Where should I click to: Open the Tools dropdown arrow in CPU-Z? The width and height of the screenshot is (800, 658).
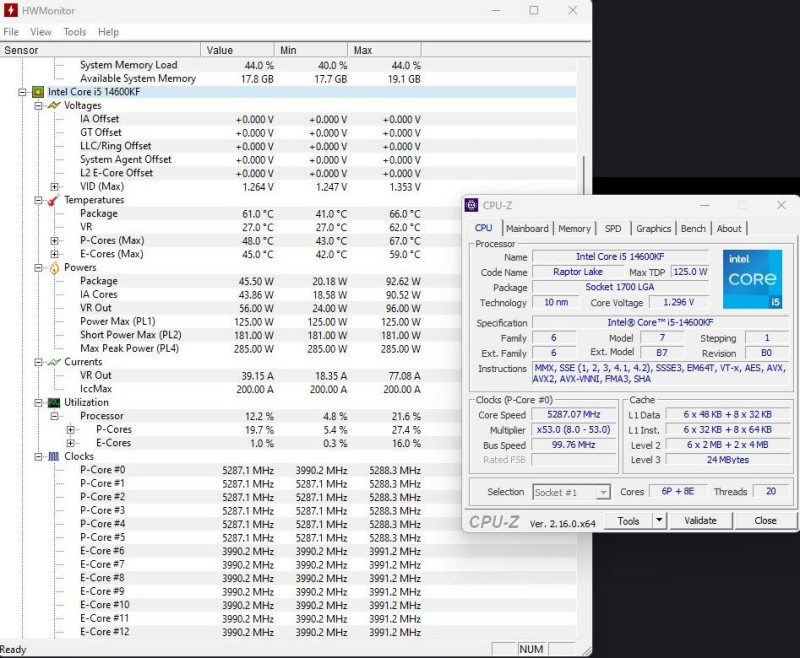(659, 521)
